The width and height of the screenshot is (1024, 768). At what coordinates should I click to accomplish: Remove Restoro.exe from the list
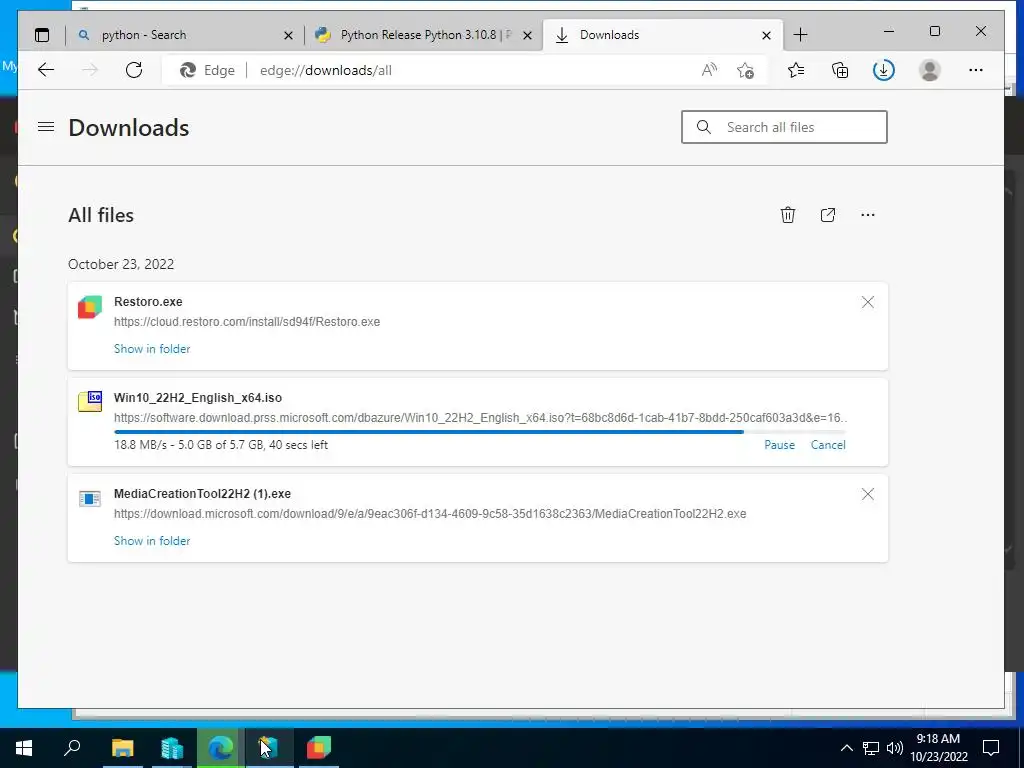pyautogui.click(x=867, y=302)
